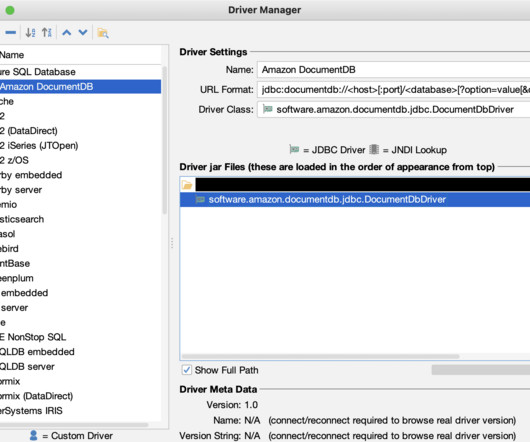Click JNDI Lookup legend icon
Screen dimensions: 530x442
point(374,149)
